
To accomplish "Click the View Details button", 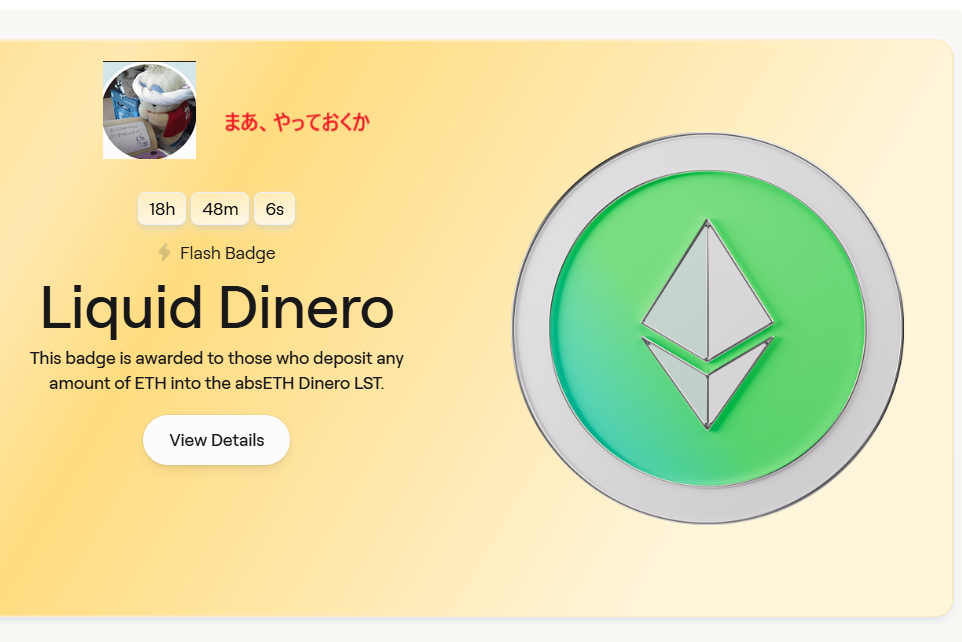I will coord(217,440).
